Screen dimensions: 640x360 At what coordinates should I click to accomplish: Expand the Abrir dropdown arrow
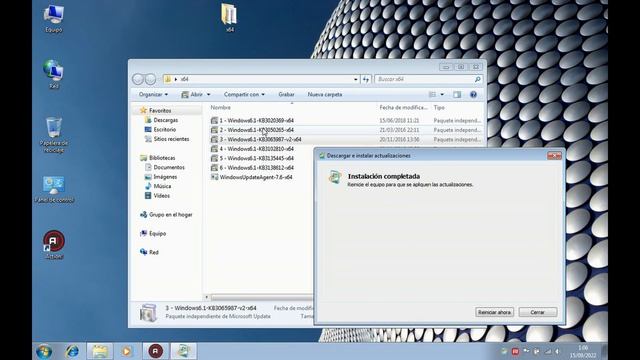[208, 95]
